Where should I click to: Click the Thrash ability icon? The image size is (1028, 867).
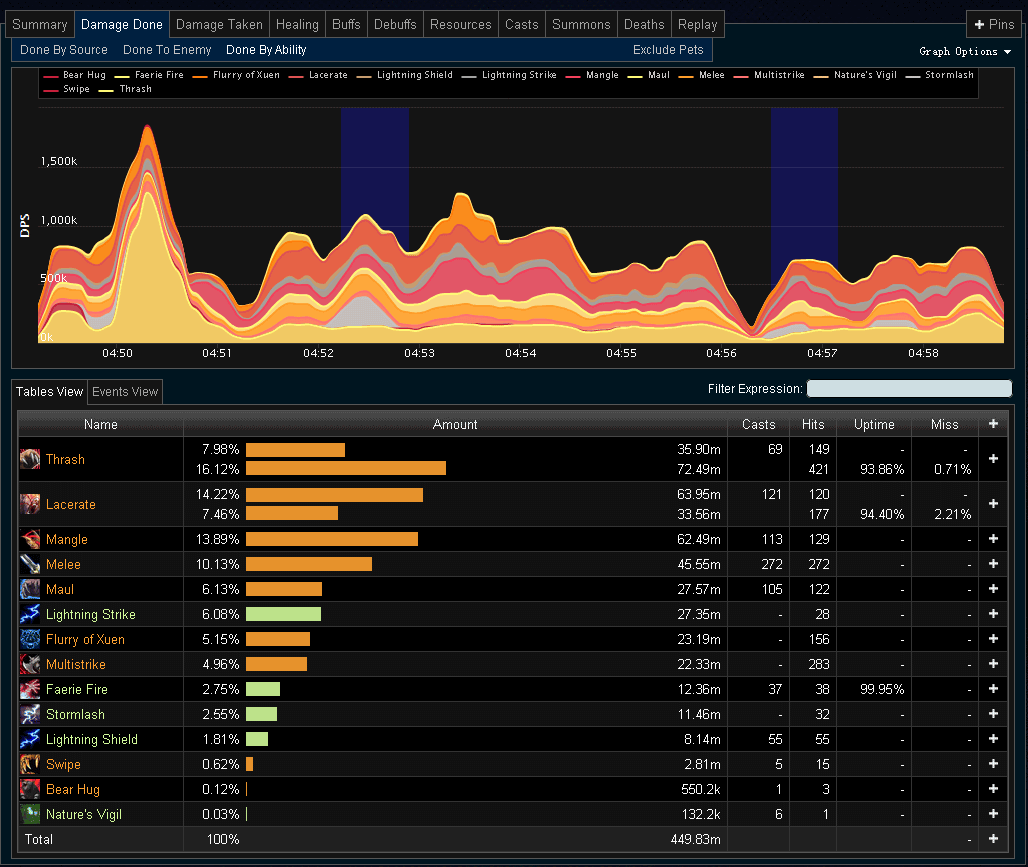point(30,459)
